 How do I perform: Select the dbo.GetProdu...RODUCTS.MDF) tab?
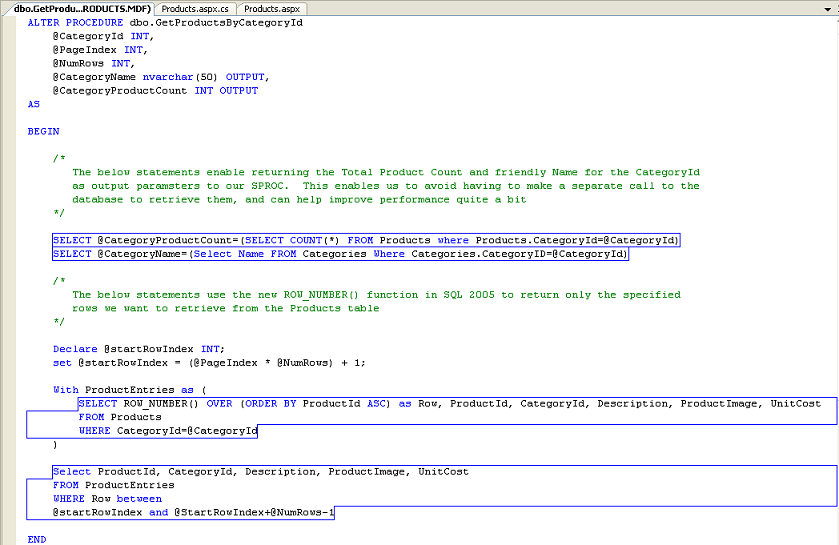pos(81,9)
